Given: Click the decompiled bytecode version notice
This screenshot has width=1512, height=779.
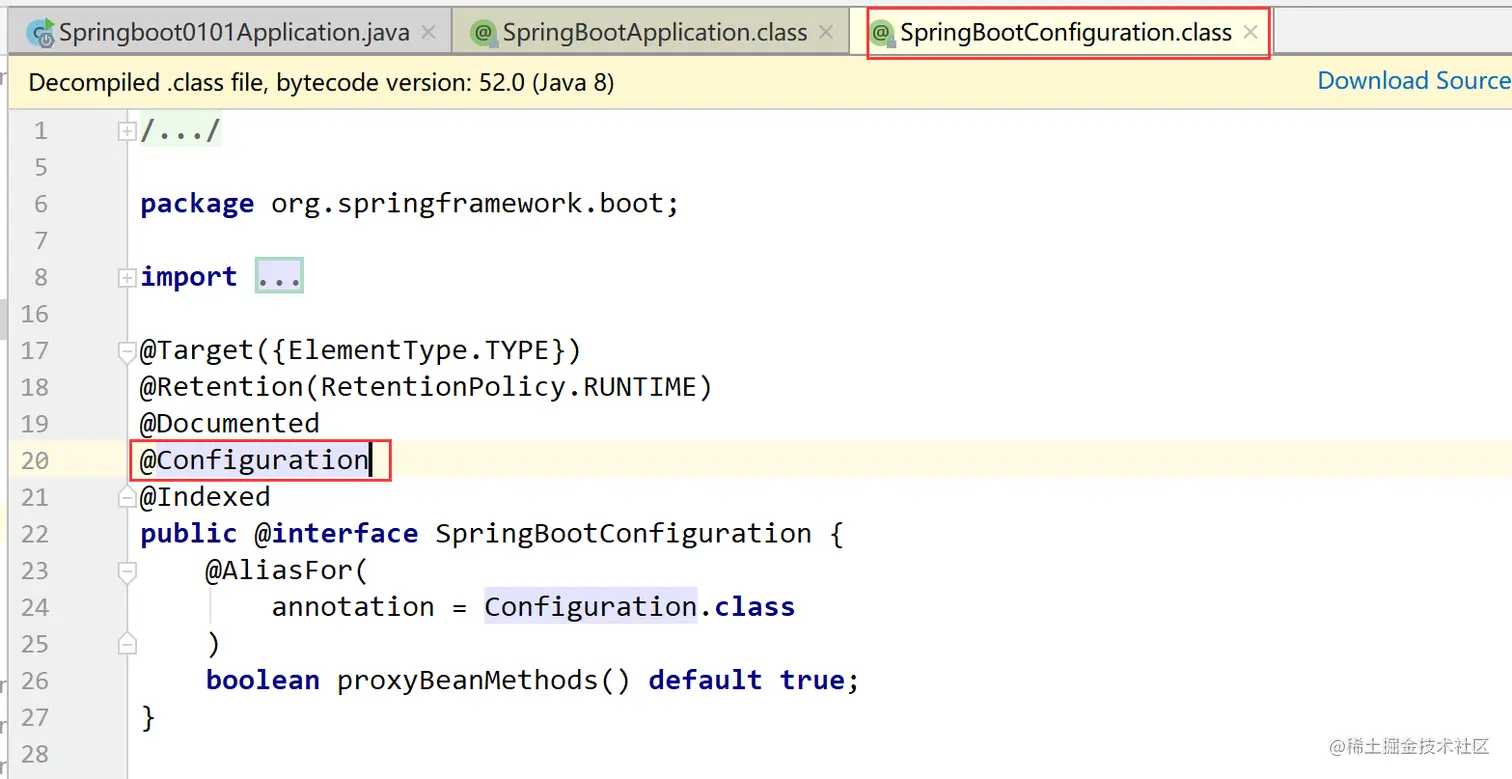Looking at the screenshot, I should [x=321, y=82].
